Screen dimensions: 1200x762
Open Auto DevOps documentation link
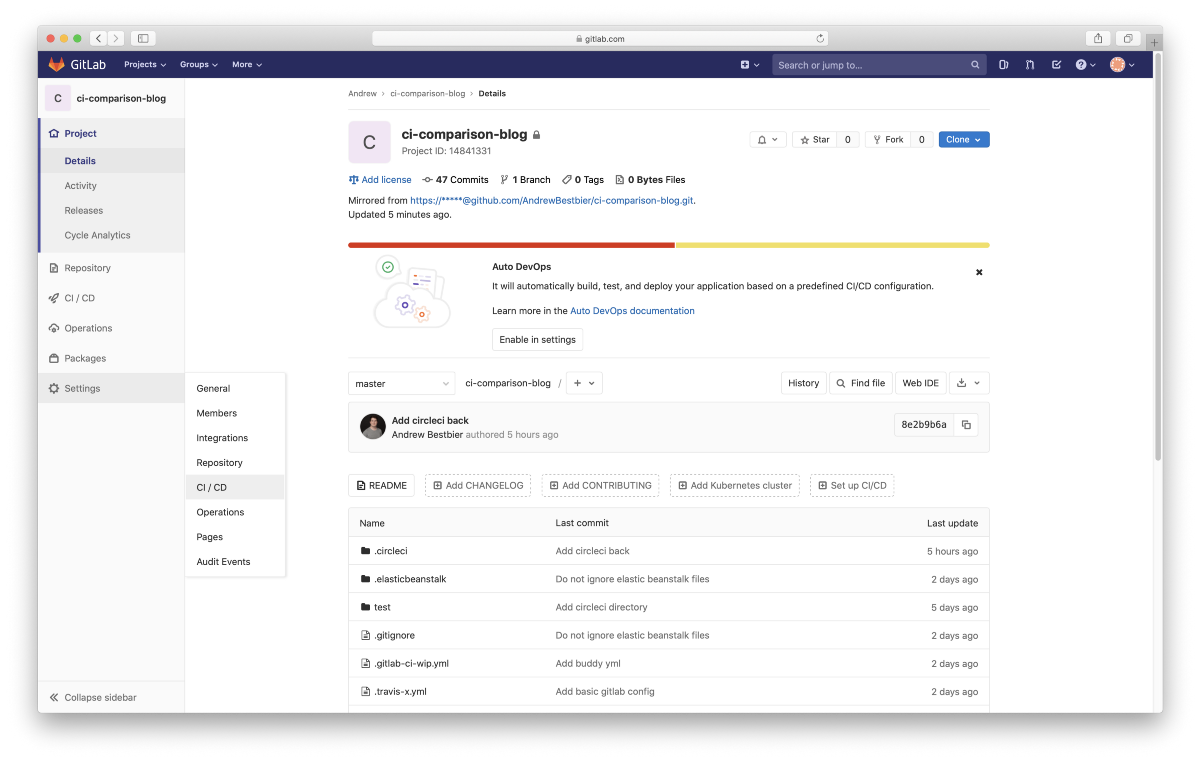[632, 311]
